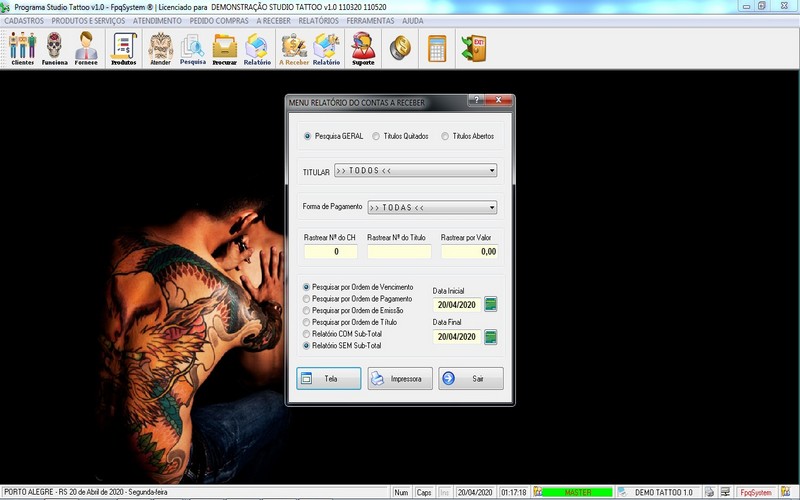Open the Suporte toolbar icon

(363, 47)
